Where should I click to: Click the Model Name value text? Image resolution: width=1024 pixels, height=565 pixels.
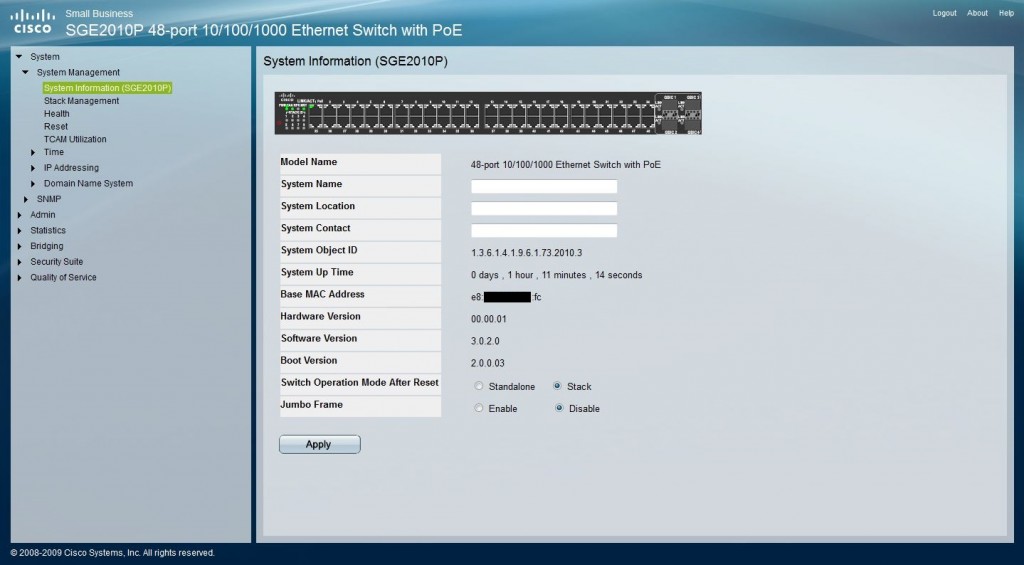click(x=566, y=165)
